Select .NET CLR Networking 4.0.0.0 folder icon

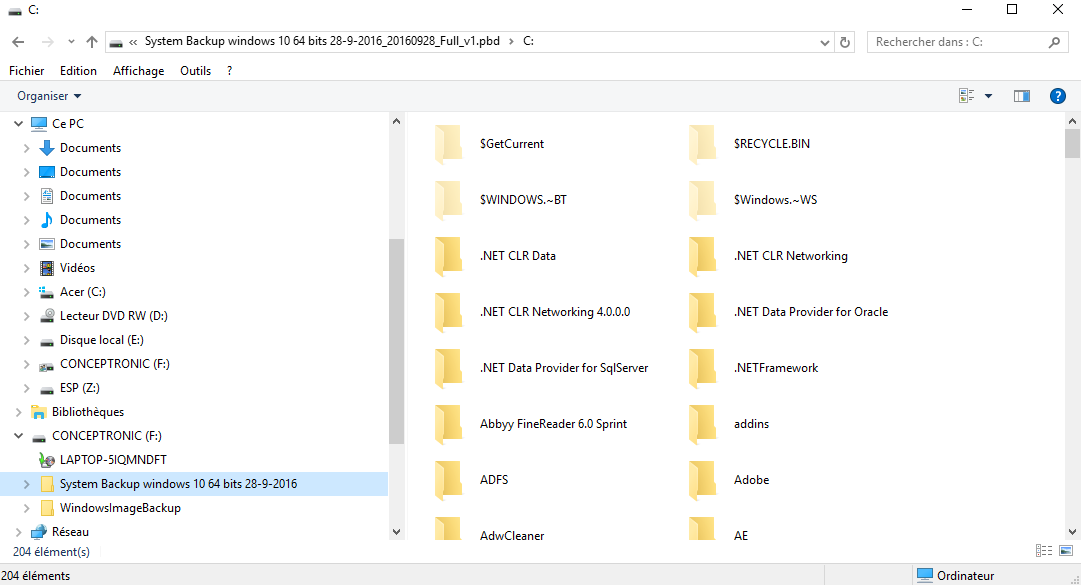tap(448, 311)
